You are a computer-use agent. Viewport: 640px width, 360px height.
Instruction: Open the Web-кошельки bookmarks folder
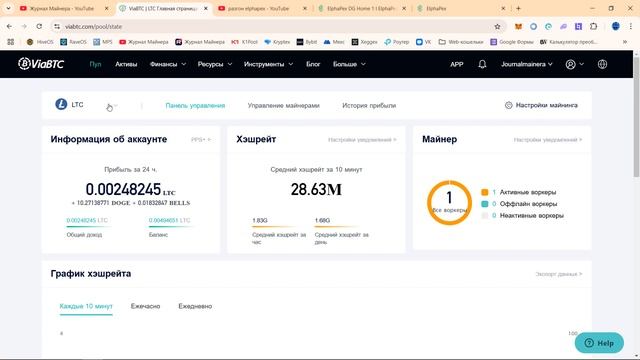(461, 42)
